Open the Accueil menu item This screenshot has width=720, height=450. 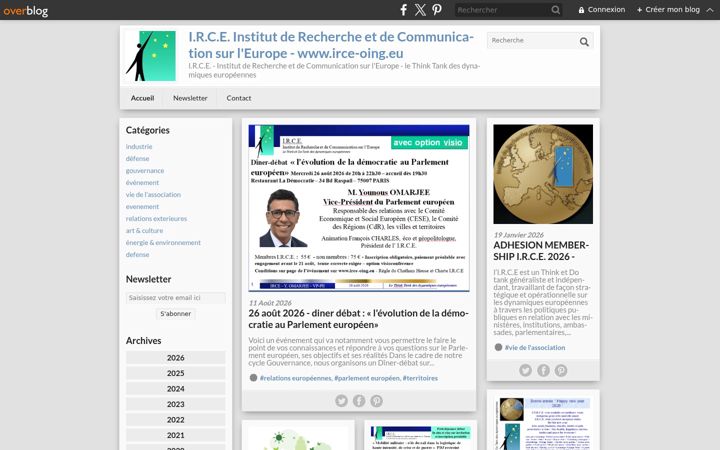pyautogui.click(x=142, y=98)
